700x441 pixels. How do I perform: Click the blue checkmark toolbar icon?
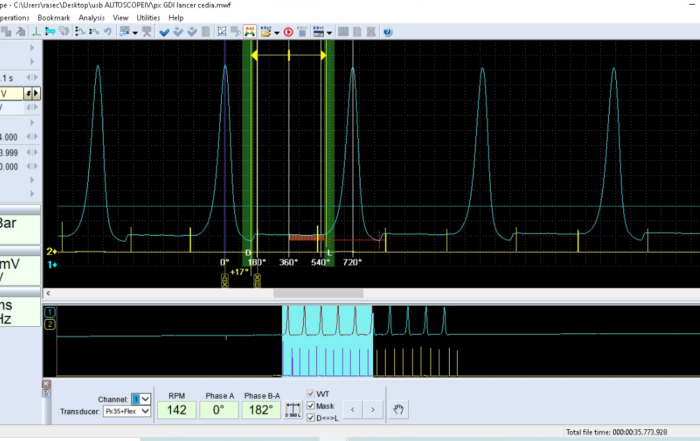(x=164, y=31)
